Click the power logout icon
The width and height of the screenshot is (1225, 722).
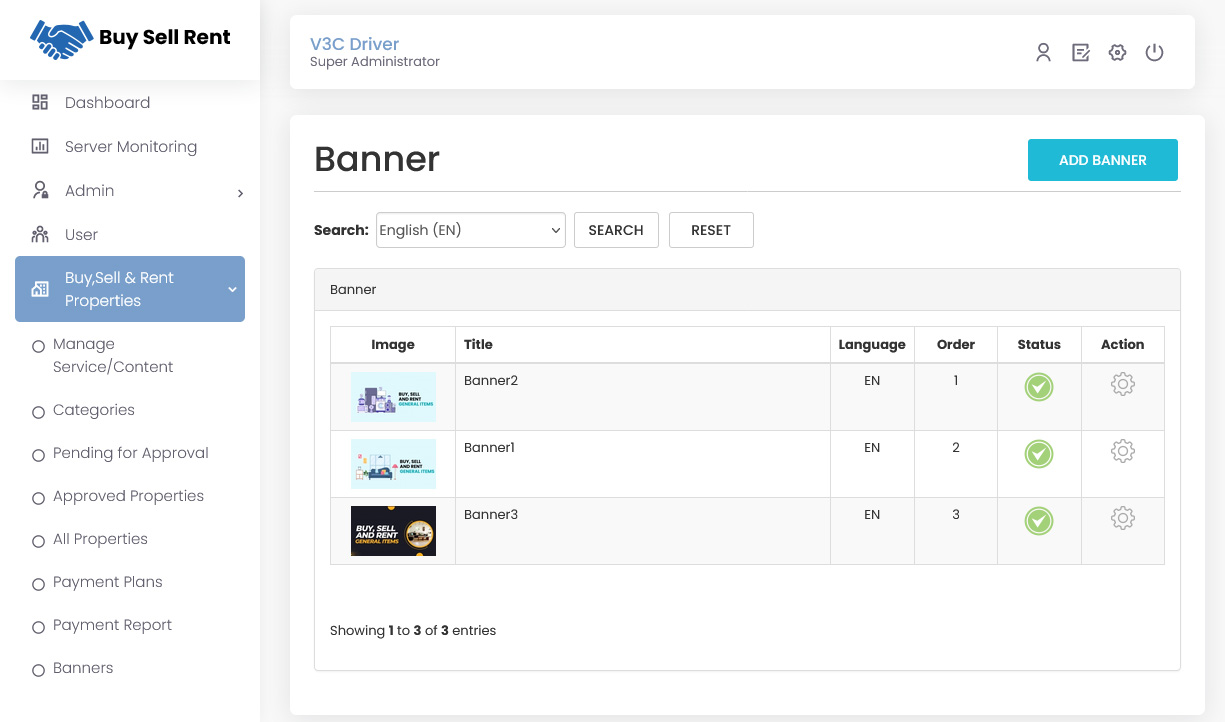pos(1154,53)
